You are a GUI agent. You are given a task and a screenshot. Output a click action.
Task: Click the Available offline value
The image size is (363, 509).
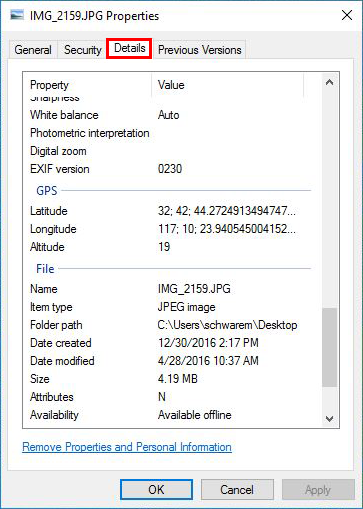194,415
